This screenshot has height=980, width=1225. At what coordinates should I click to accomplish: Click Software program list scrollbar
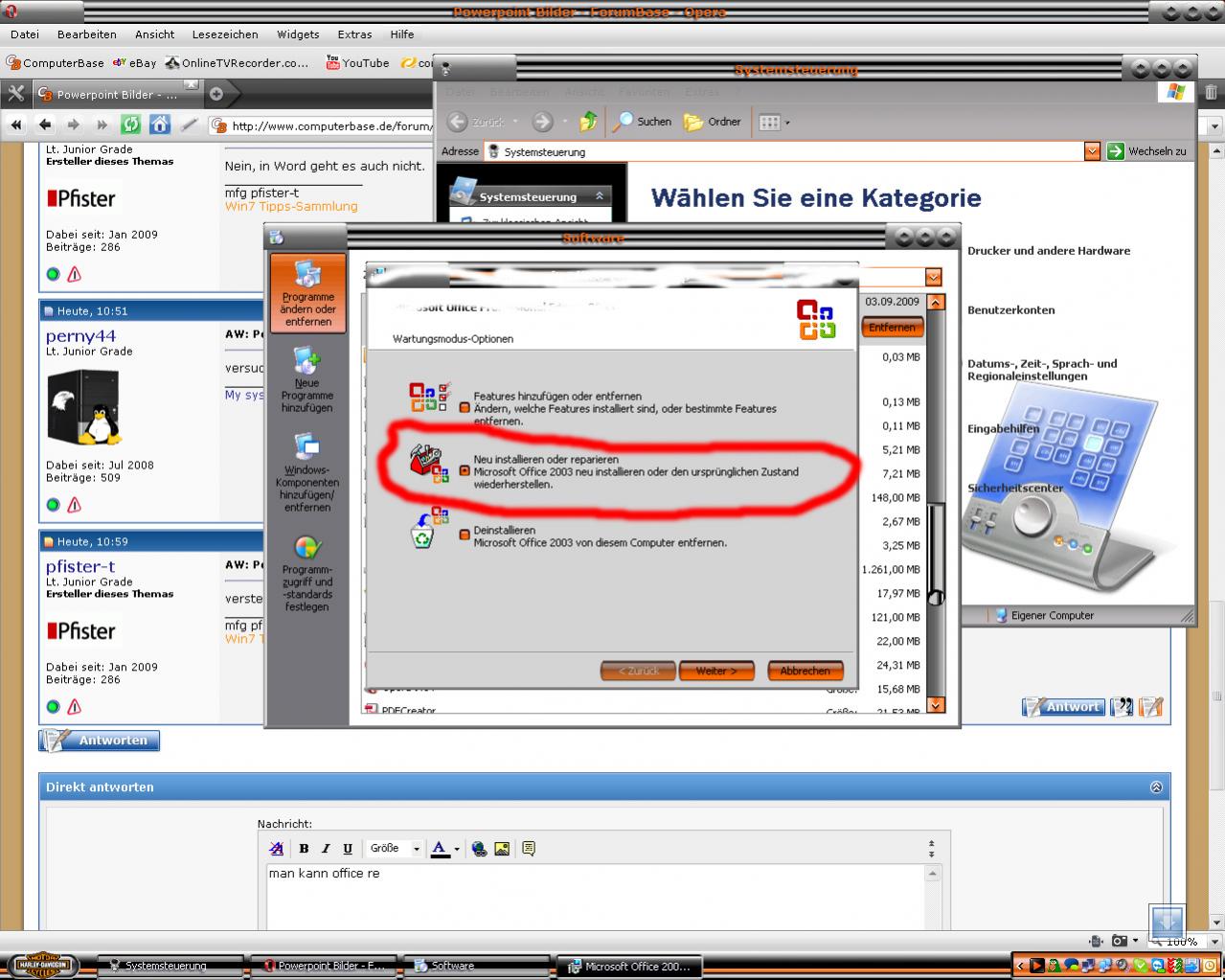[936, 503]
